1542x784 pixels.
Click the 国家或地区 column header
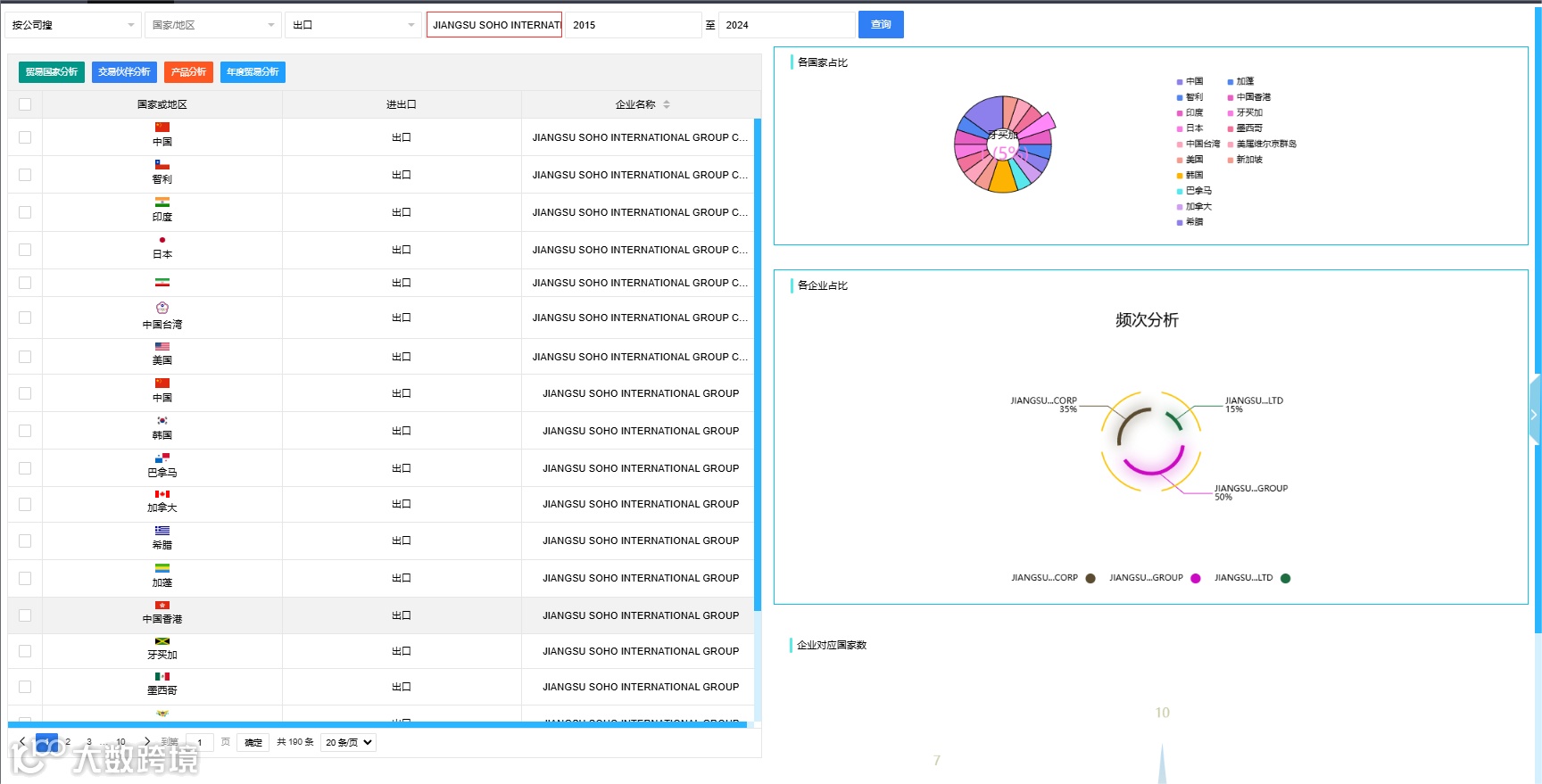(x=162, y=104)
